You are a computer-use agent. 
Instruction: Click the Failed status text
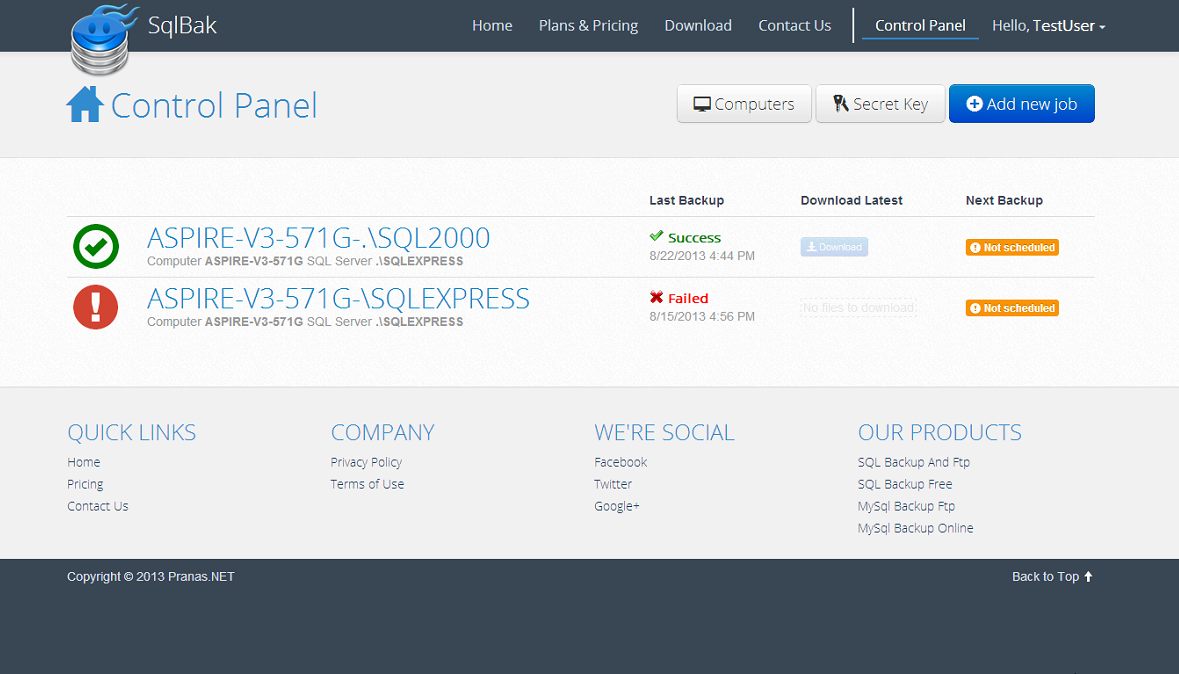tap(688, 299)
